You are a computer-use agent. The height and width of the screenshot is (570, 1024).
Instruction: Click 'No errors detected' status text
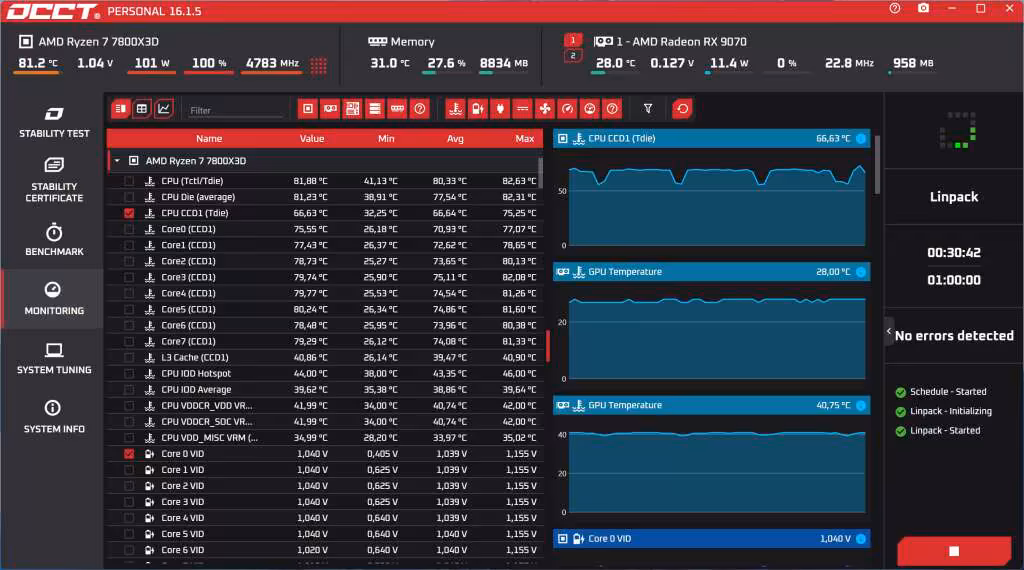point(954,336)
